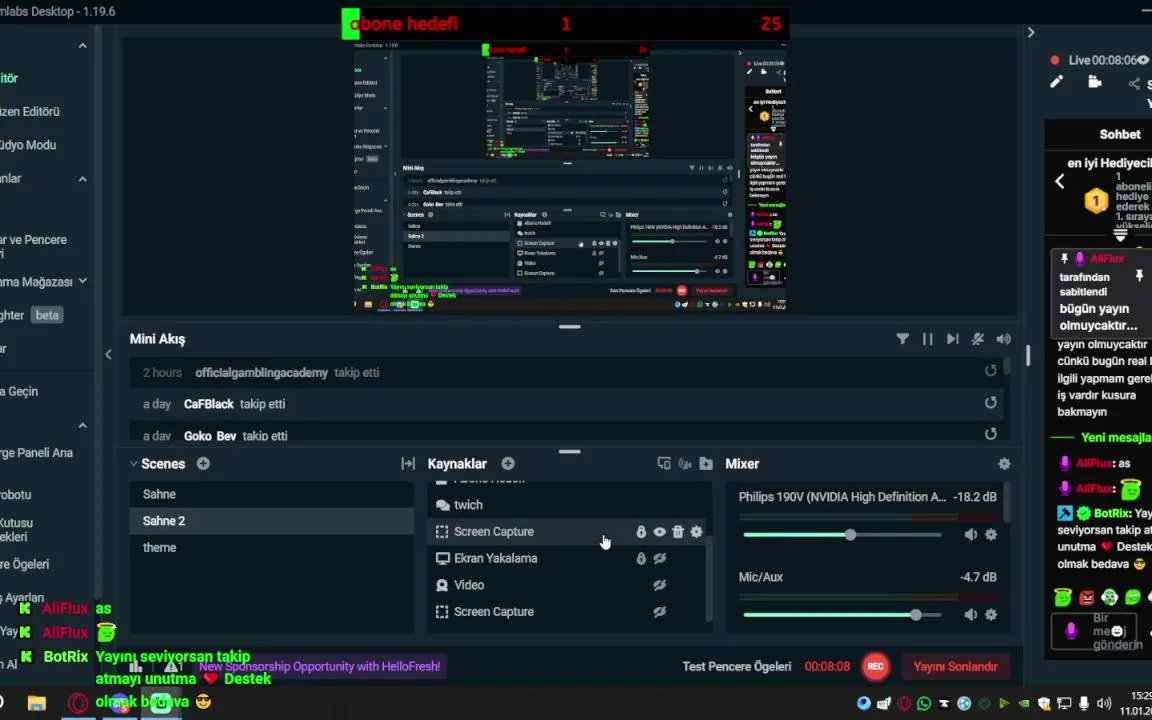Collapse the Scenes dropdown chevron

tap(133, 464)
